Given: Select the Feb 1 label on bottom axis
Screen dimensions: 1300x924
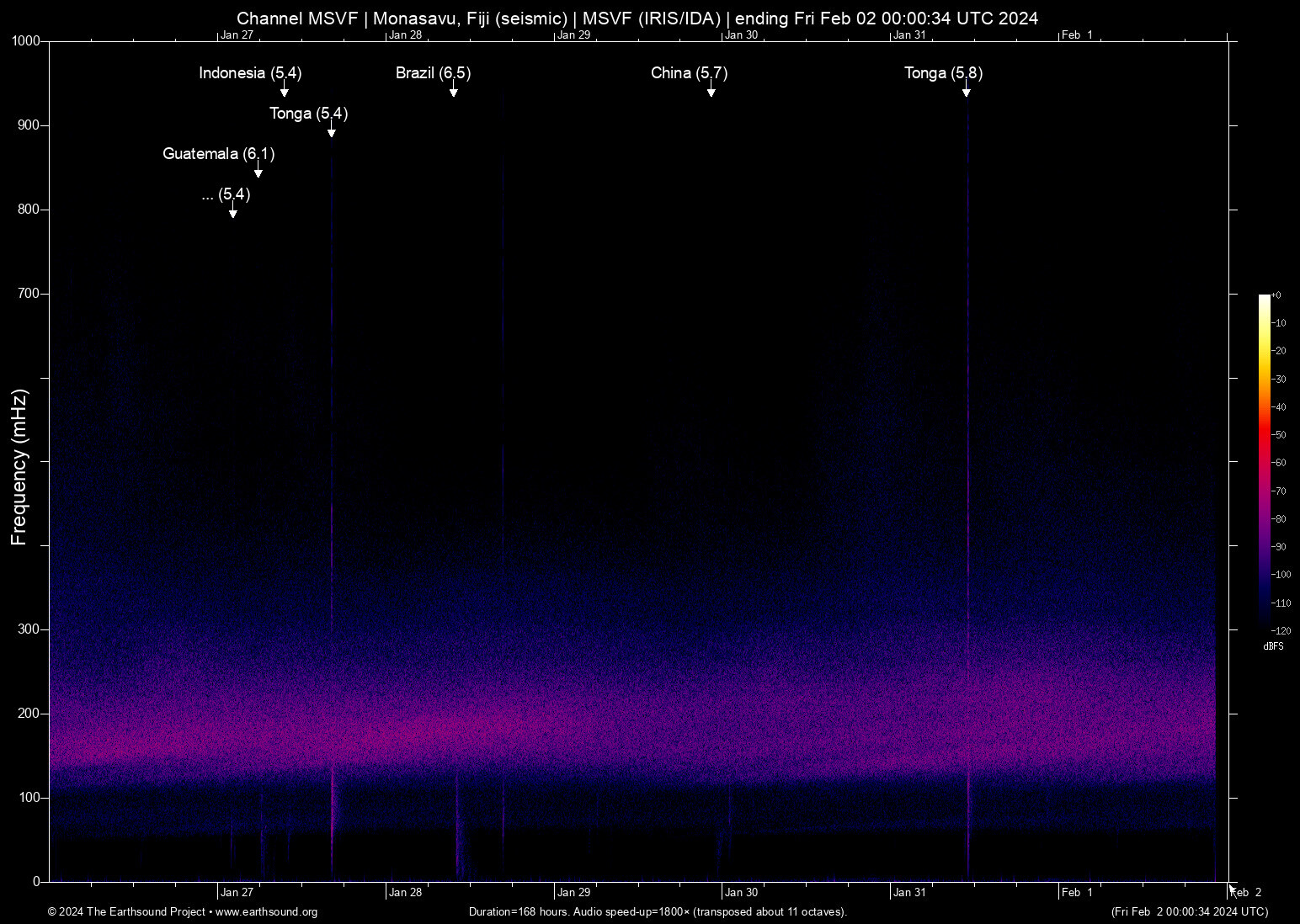Looking at the screenshot, I should (x=1077, y=893).
